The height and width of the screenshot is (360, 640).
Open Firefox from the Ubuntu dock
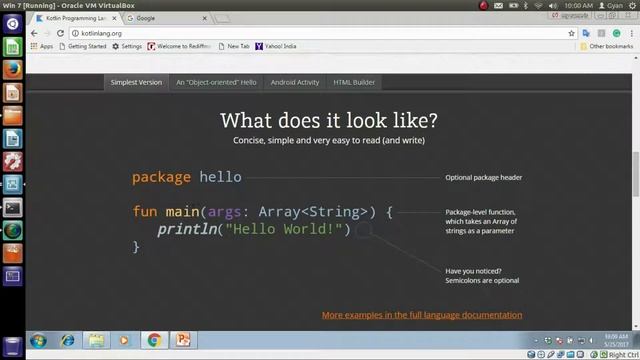pos(12,70)
